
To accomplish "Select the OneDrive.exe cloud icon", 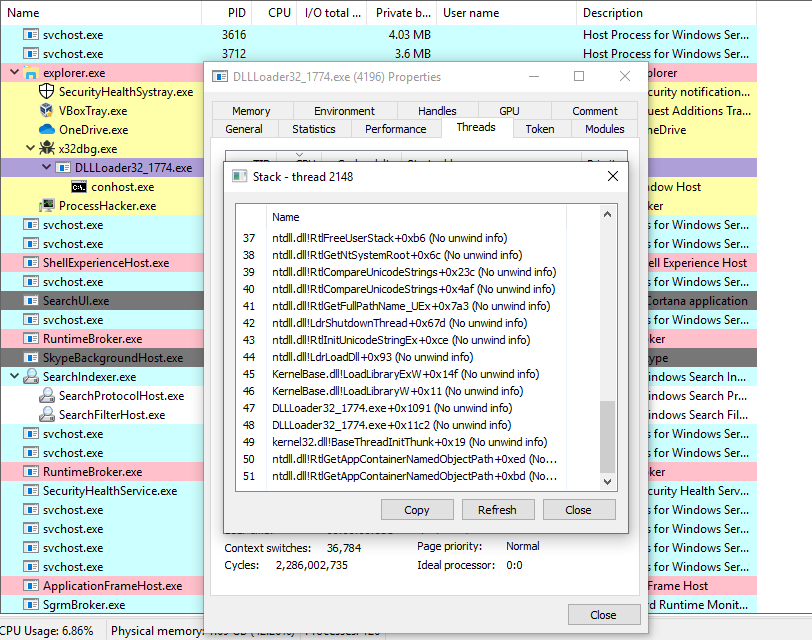I will point(47,130).
